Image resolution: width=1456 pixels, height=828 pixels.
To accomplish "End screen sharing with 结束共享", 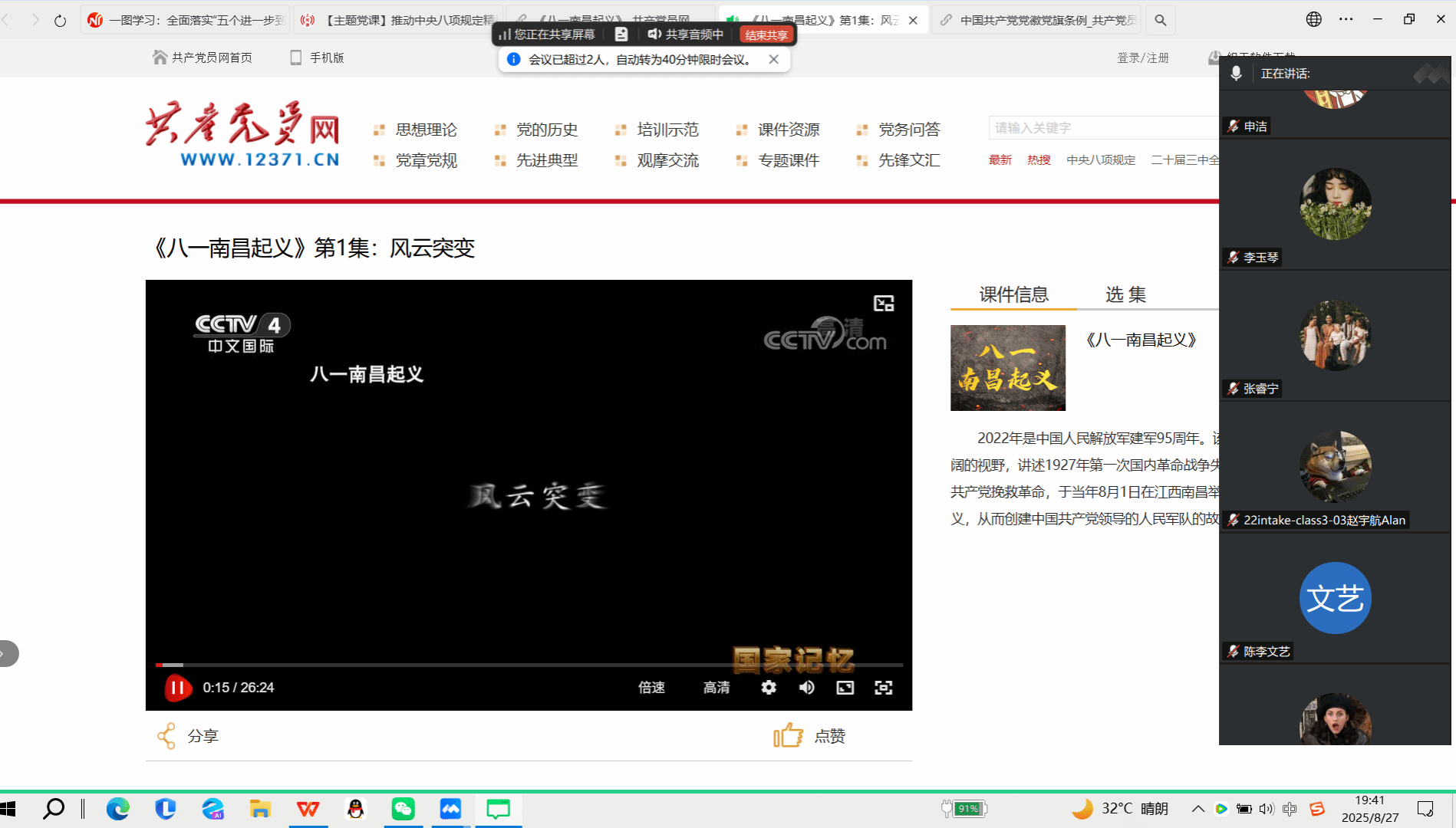I will 766,34.
